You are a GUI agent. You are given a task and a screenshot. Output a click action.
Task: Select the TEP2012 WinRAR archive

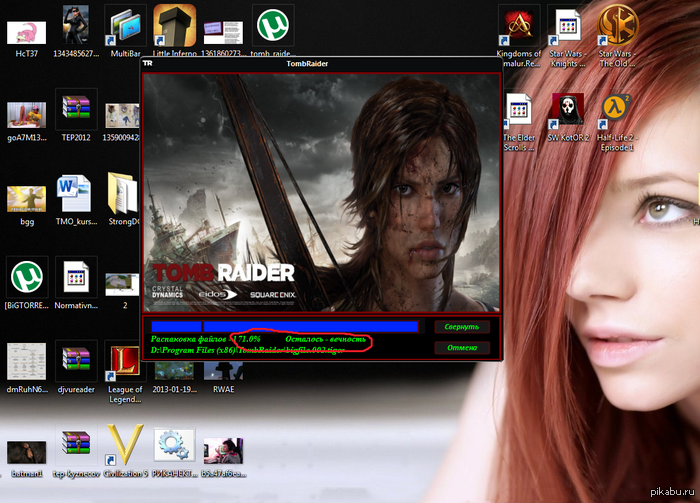[x=76, y=109]
